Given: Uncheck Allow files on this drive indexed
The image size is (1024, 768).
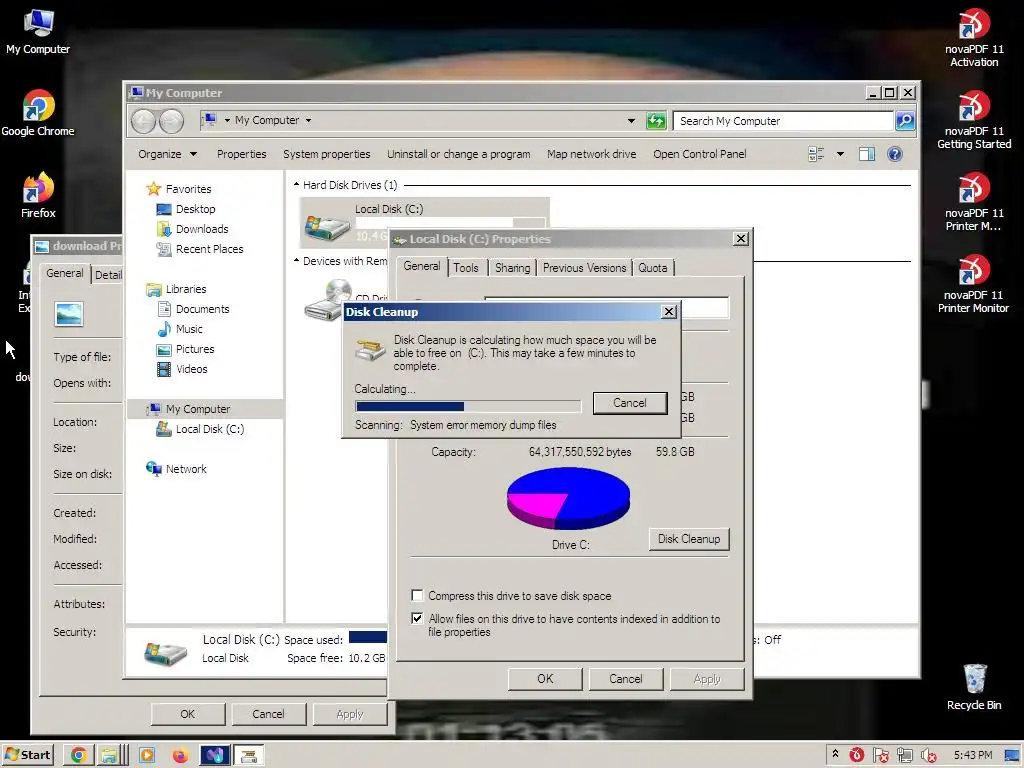Looking at the screenshot, I should tap(417, 618).
